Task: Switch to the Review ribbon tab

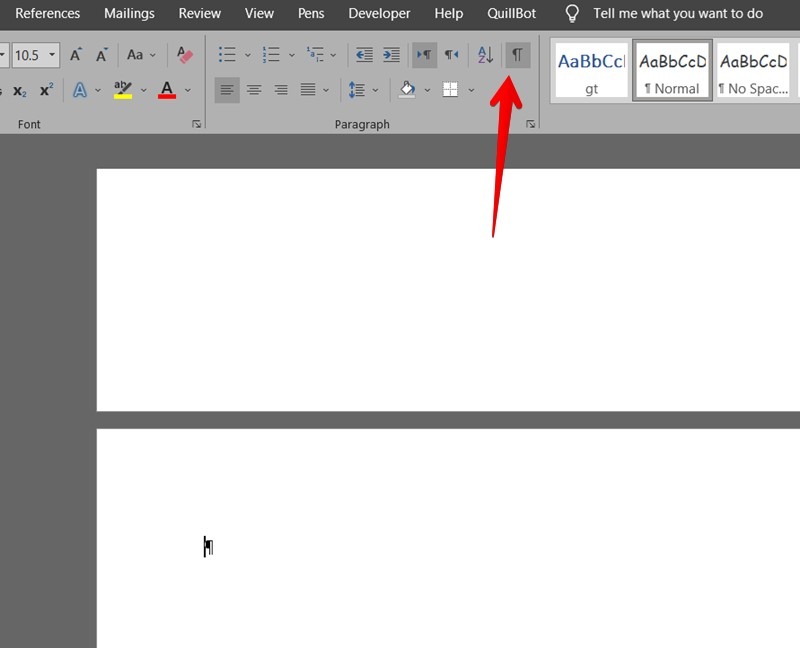Action: tap(199, 13)
